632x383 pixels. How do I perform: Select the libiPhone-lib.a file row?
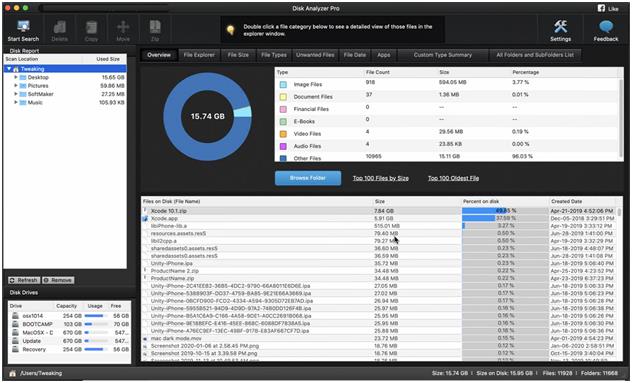pyautogui.click(x=379, y=226)
